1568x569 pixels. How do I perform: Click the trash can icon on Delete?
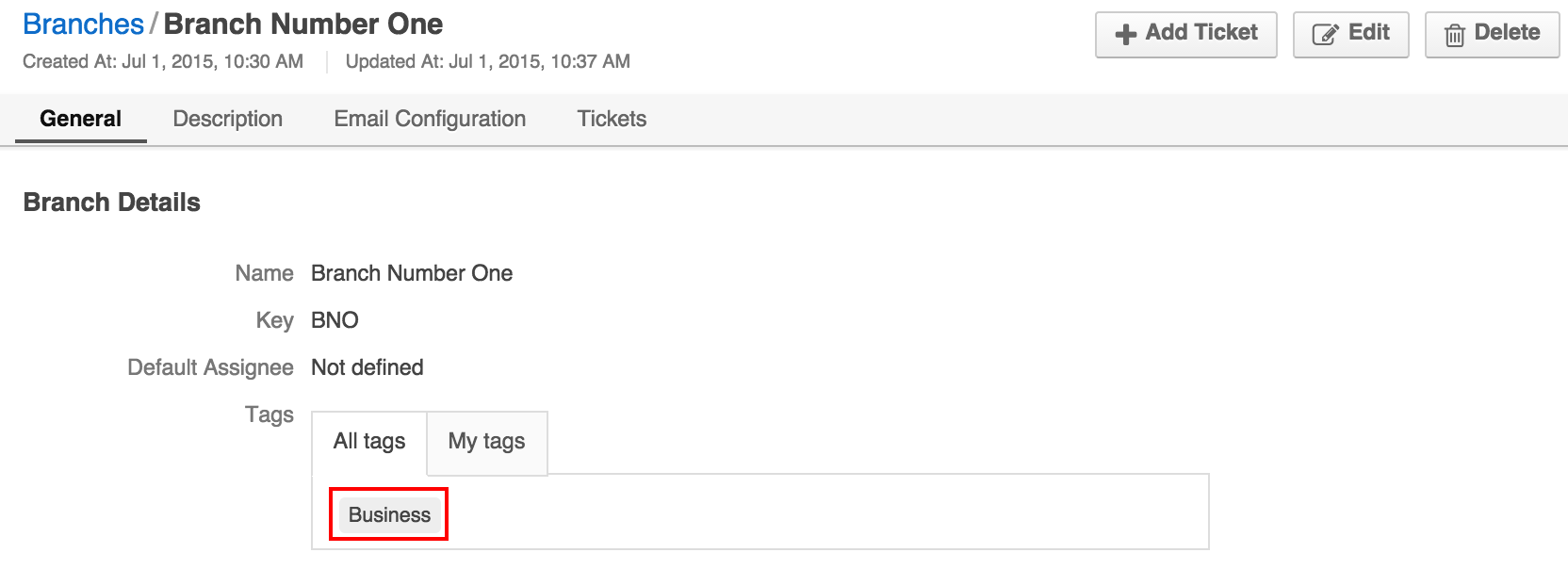coord(1455,35)
